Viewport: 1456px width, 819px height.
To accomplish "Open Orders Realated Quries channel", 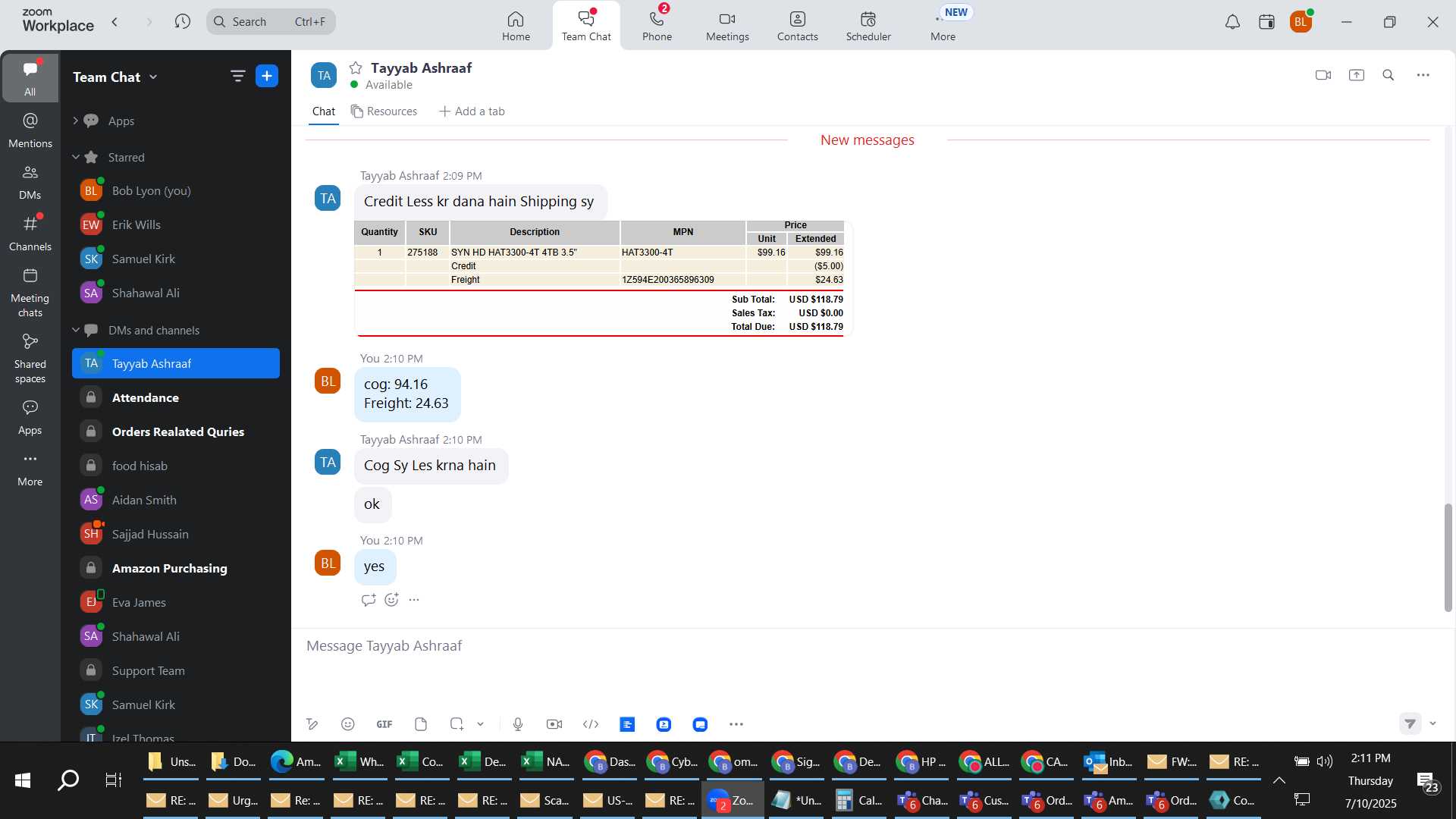I will click(x=176, y=431).
